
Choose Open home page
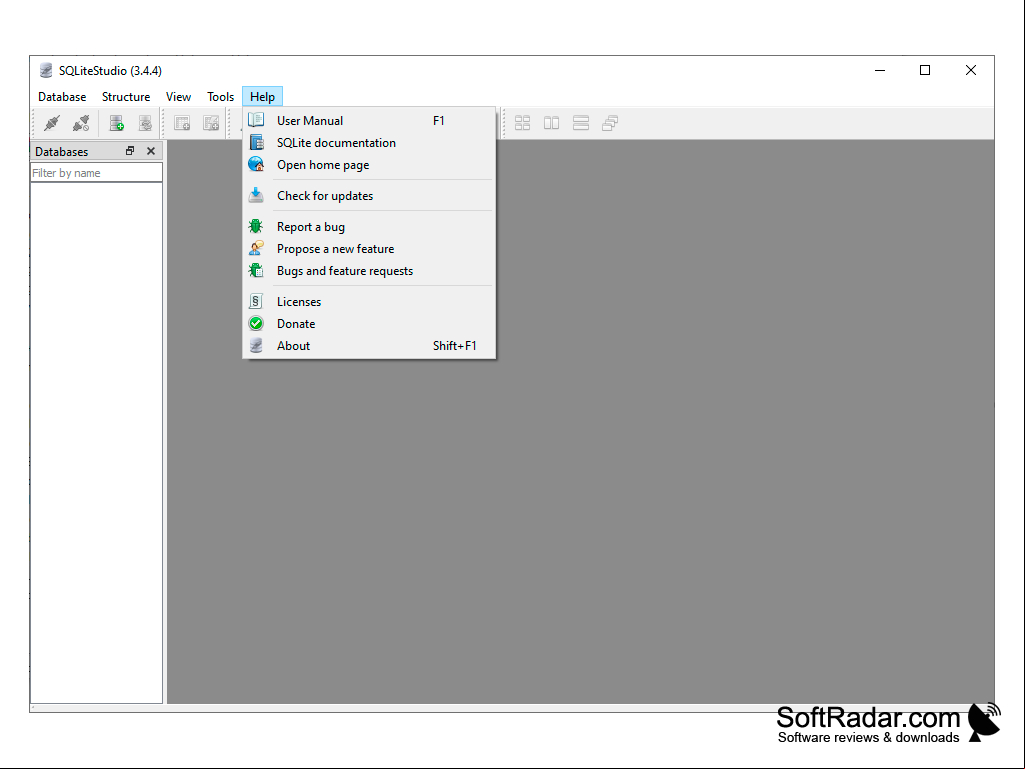369,165
